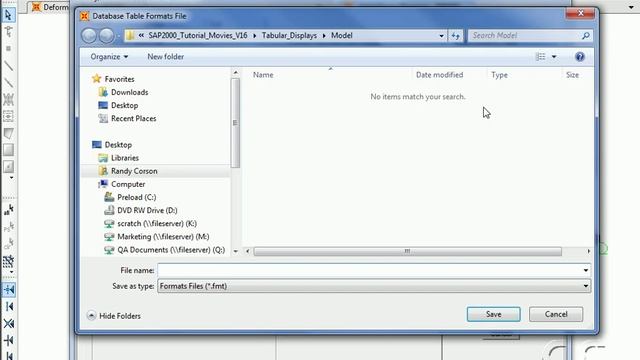Click SAP2000_Tutorial_Movies_V16 in address path
This screenshot has height=360, width=640.
[198, 36]
